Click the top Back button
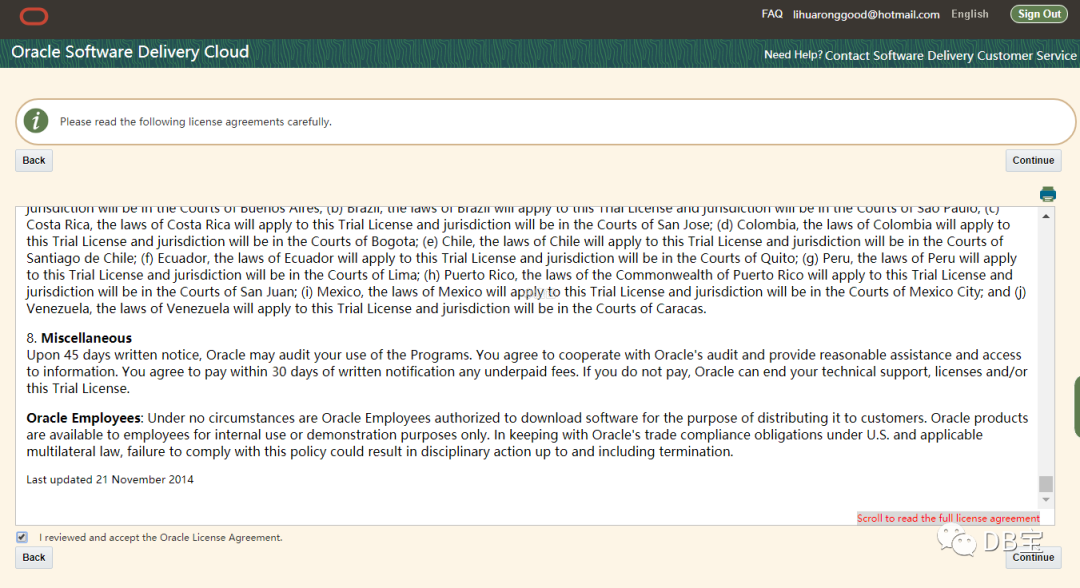 (34, 160)
